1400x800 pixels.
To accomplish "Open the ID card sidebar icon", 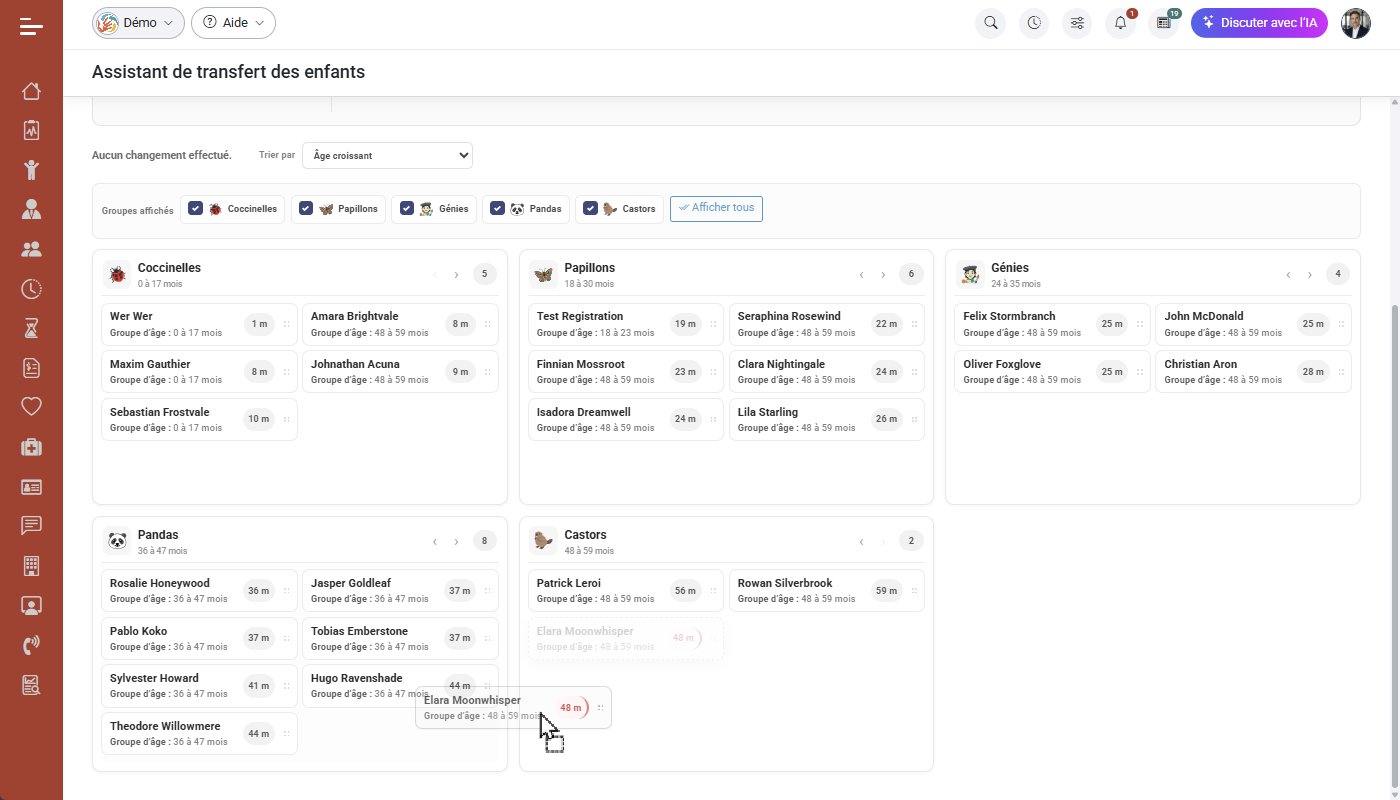I will tap(31, 487).
